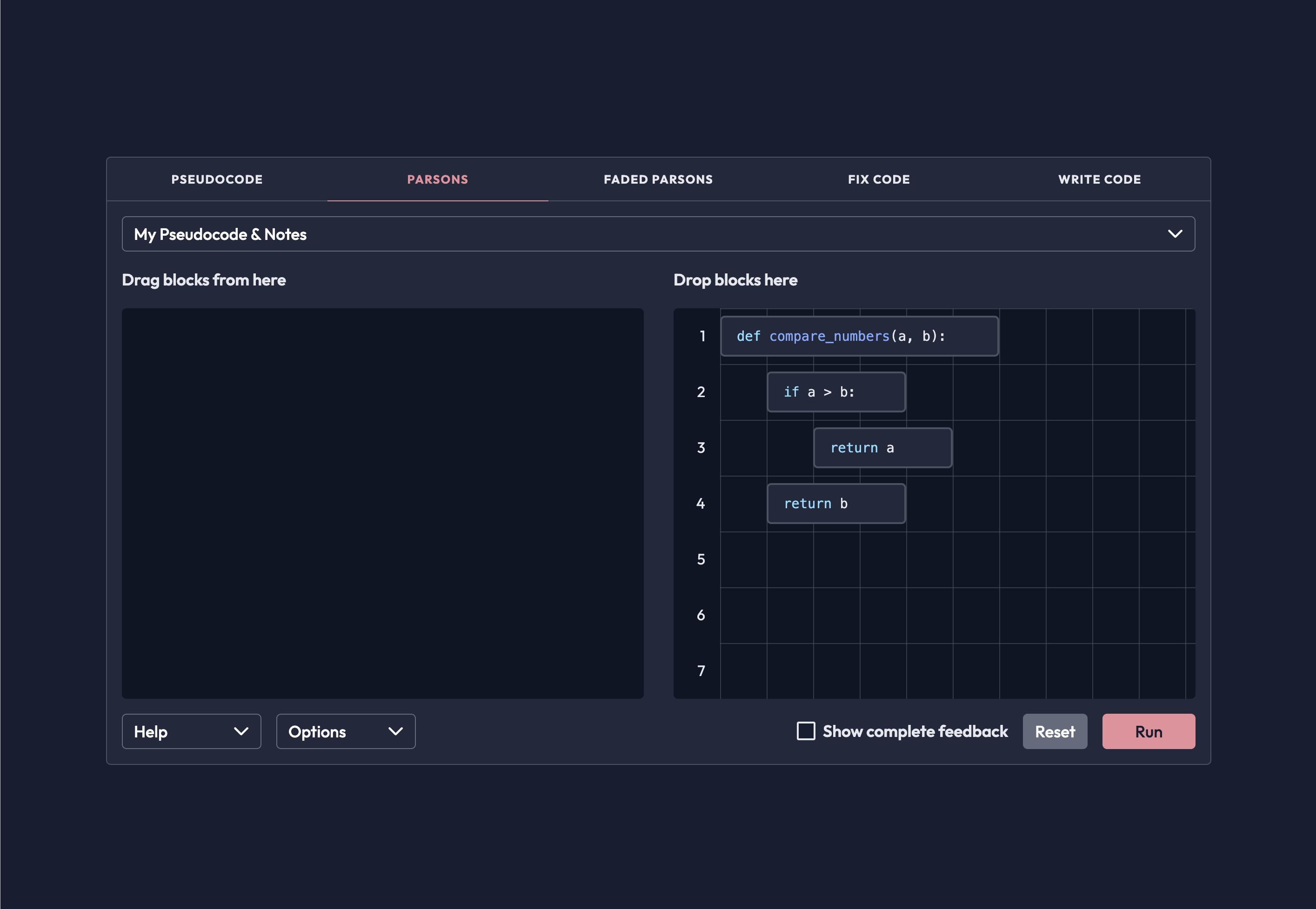
Task: Go to the Fix Code tab
Action: tap(878, 179)
